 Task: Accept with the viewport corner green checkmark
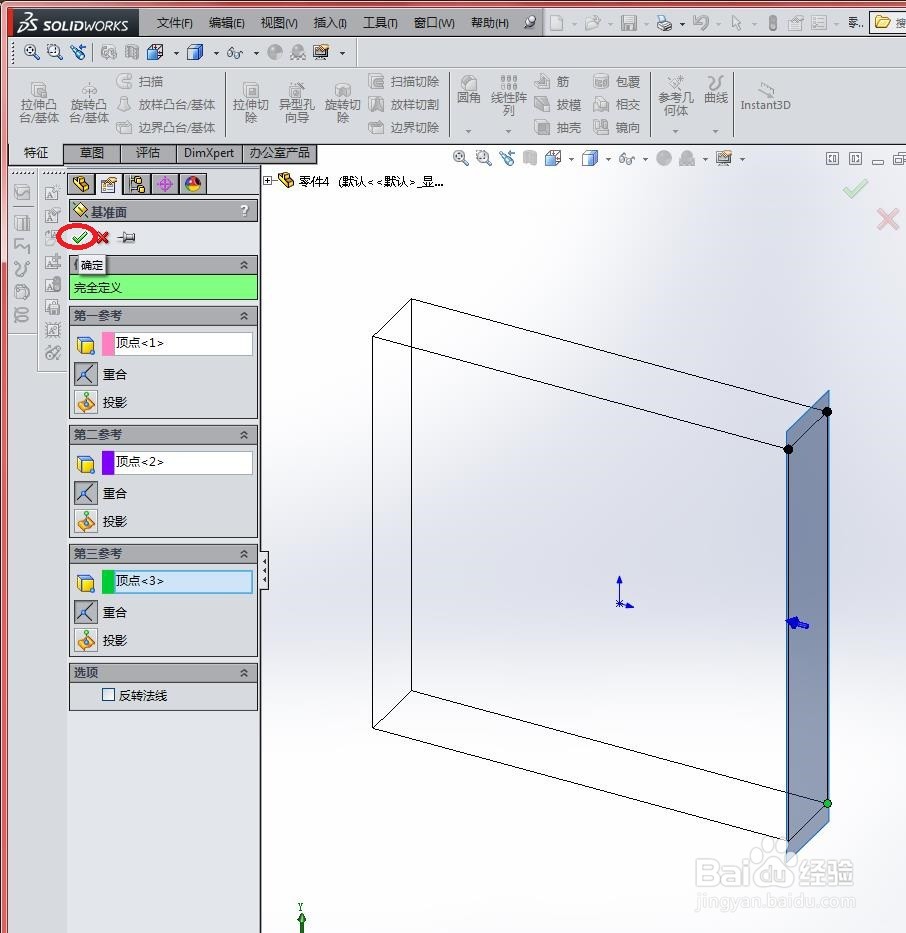coord(855,189)
